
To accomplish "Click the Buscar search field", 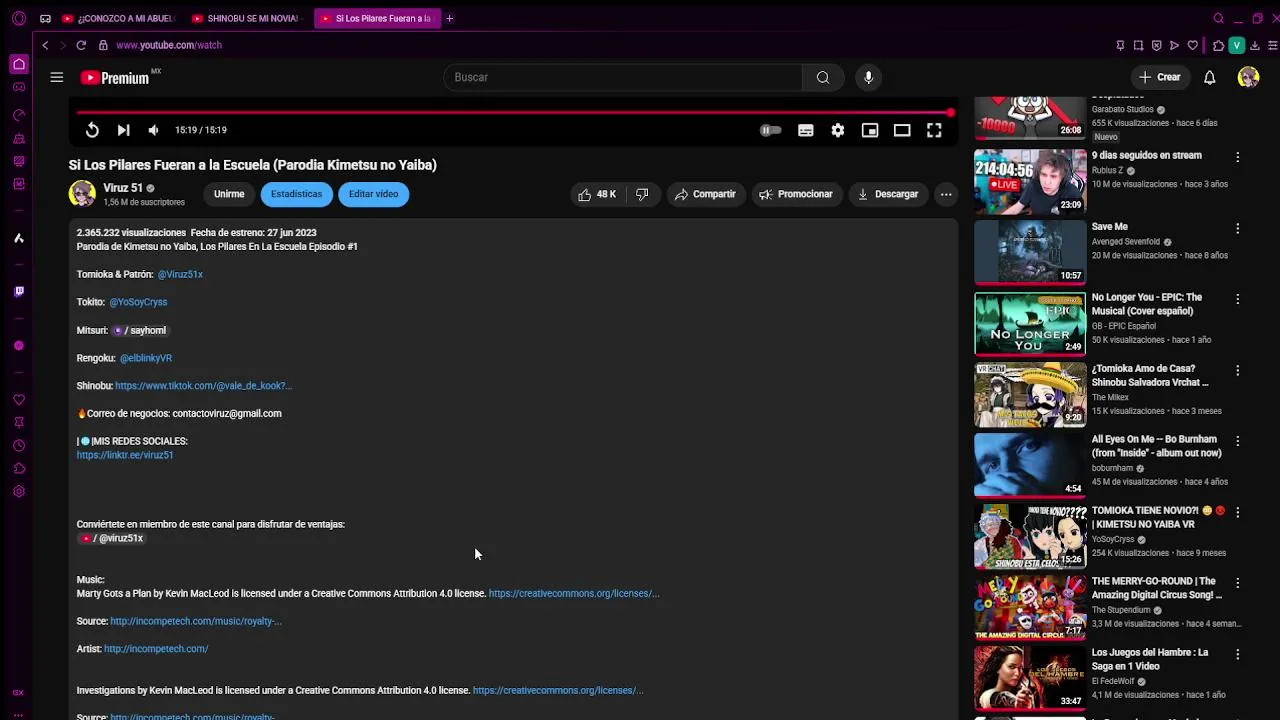I will (x=625, y=77).
